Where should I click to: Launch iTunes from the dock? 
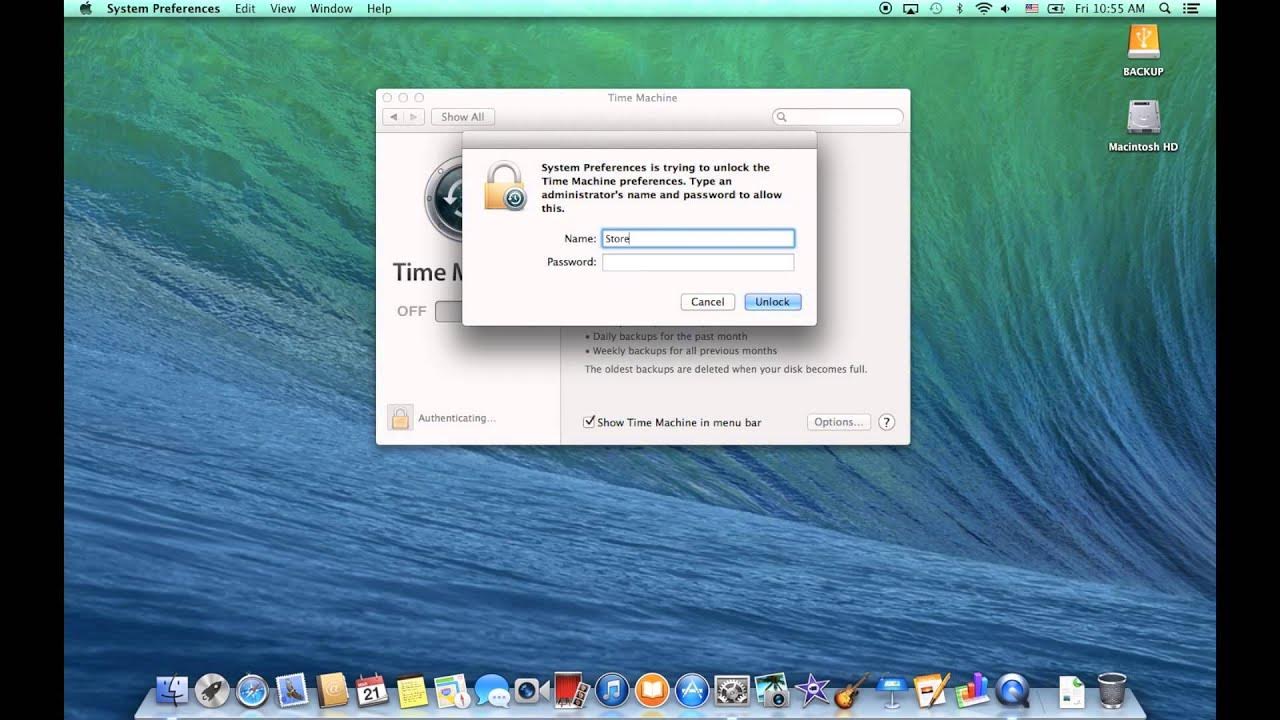tap(612, 690)
